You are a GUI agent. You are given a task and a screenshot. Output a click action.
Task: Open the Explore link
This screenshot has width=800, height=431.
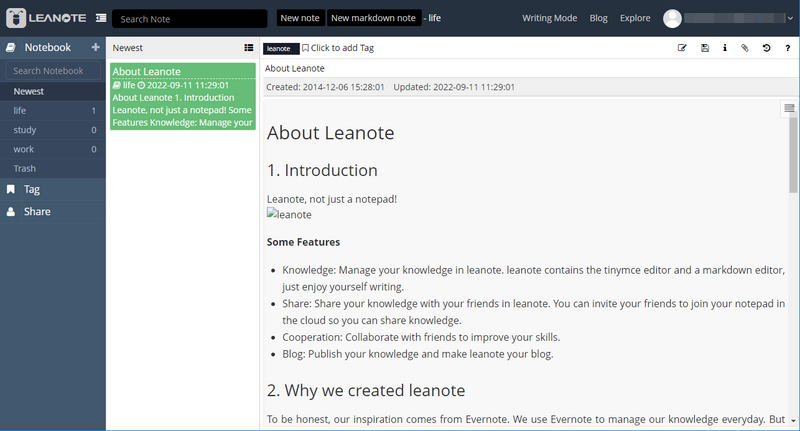635,18
